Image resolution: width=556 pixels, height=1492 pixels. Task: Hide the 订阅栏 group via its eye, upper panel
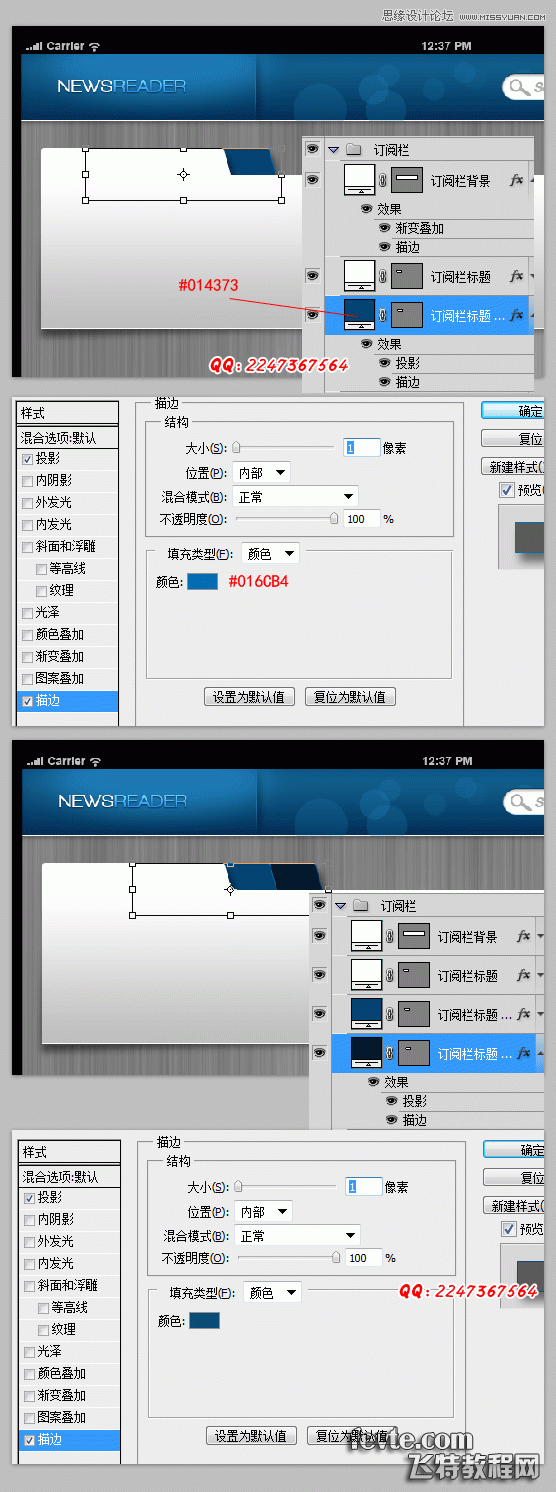pyautogui.click(x=312, y=149)
